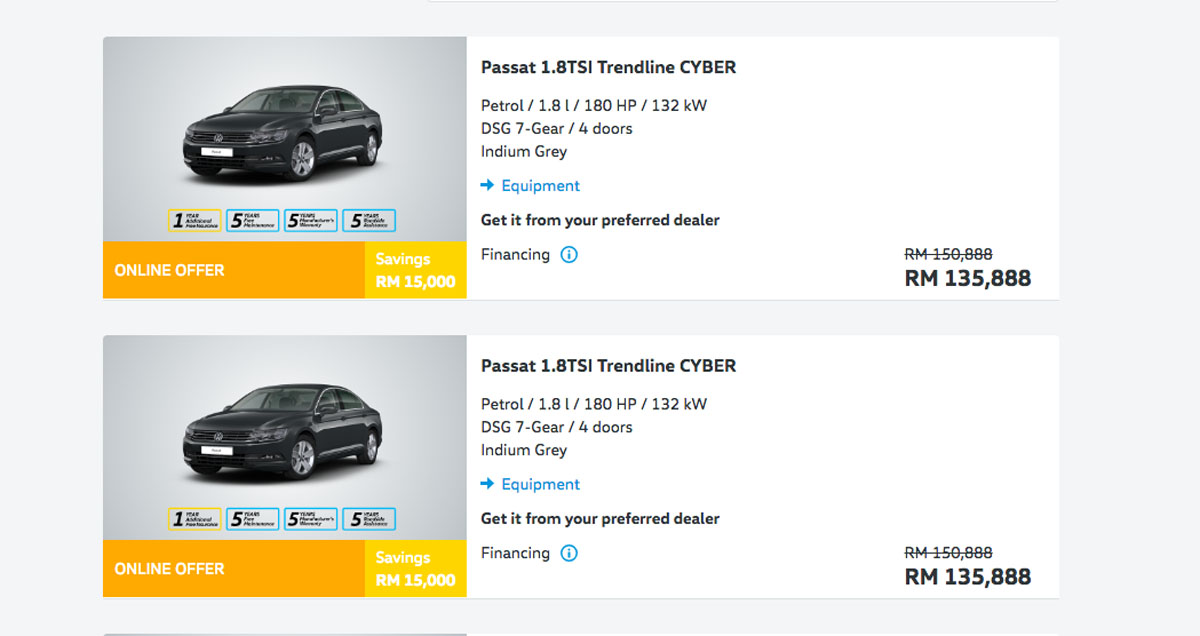Image resolution: width=1200 pixels, height=636 pixels.
Task: Click the 5 Years Roadside Assistance badge, second listing
Action: [x=369, y=519]
